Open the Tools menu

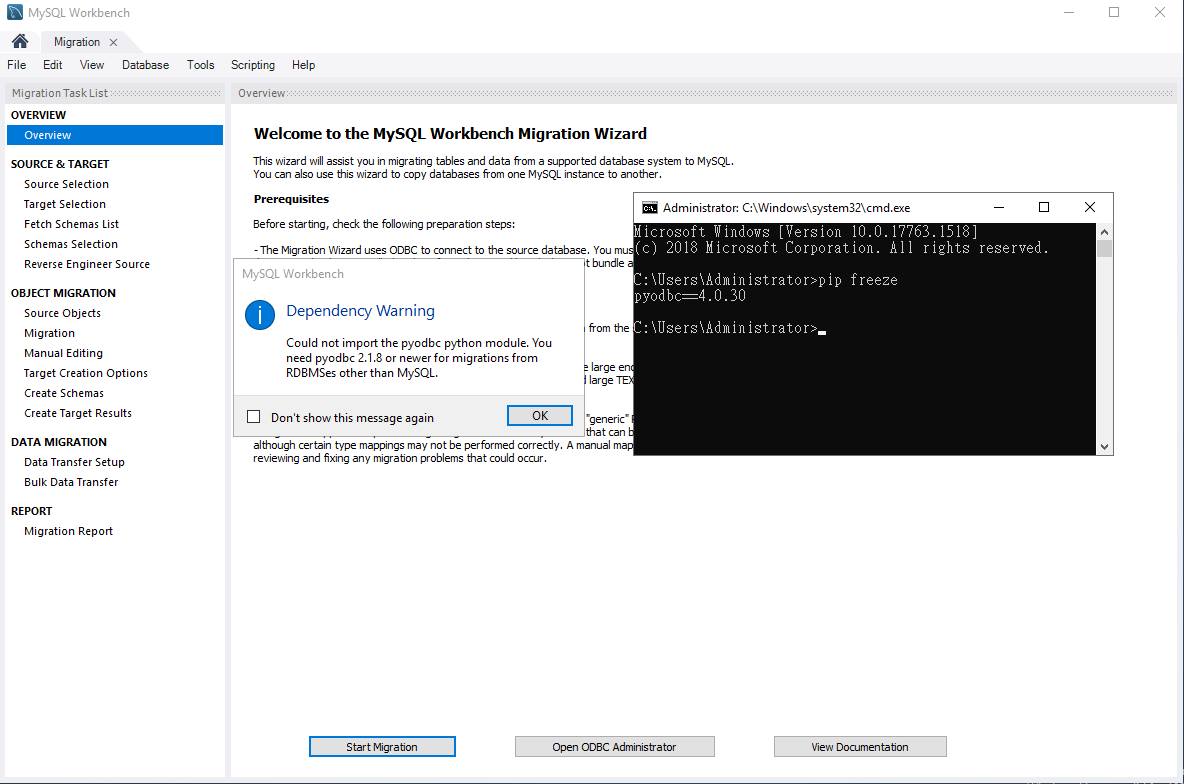tap(201, 65)
